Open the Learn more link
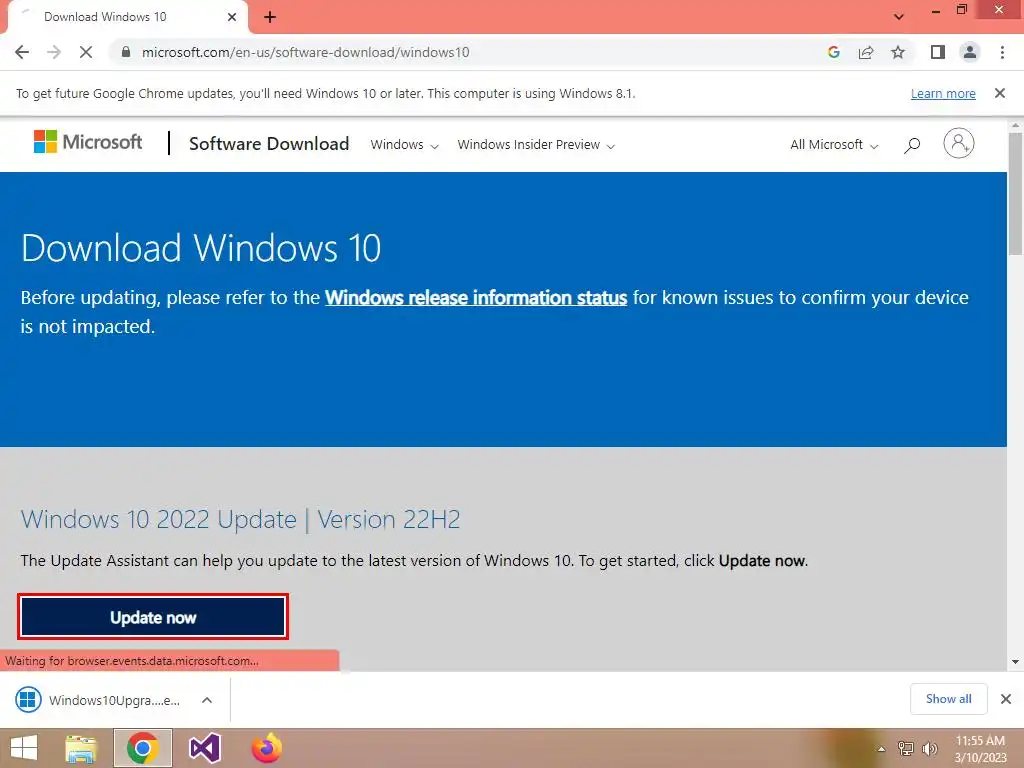Viewport: 1024px width, 768px height. coord(943,93)
